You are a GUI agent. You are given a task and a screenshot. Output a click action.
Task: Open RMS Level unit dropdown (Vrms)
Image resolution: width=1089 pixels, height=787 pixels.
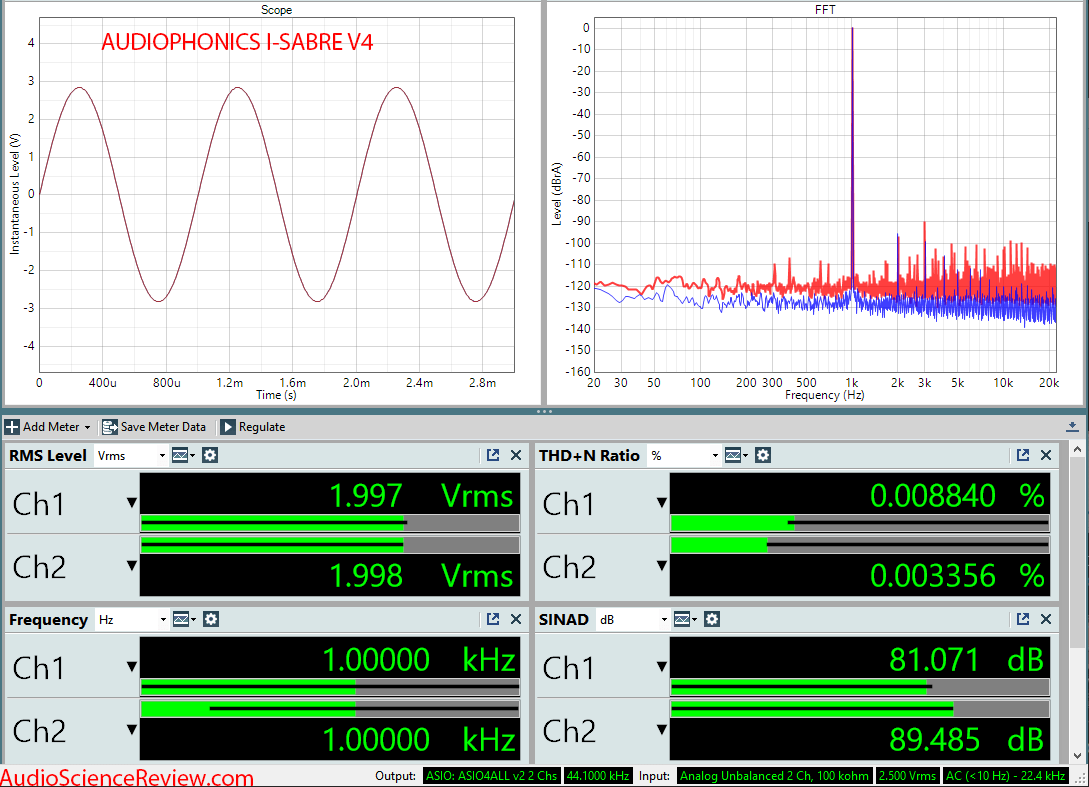click(131, 456)
